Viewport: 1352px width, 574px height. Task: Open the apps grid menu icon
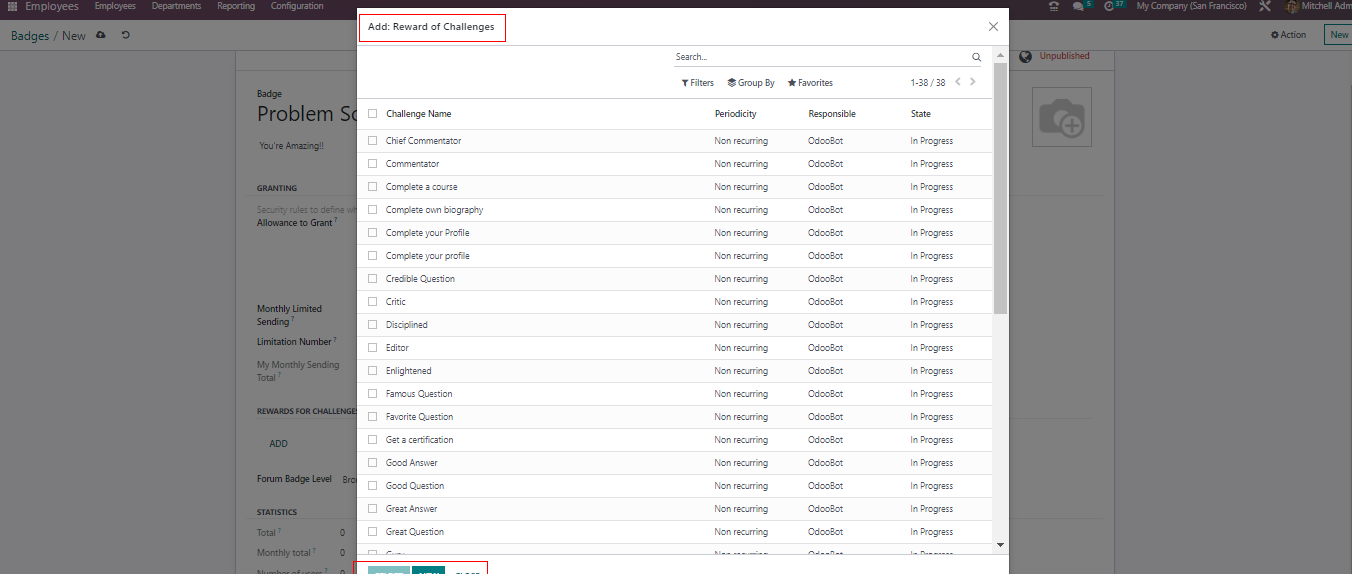[x=12, y=7]
